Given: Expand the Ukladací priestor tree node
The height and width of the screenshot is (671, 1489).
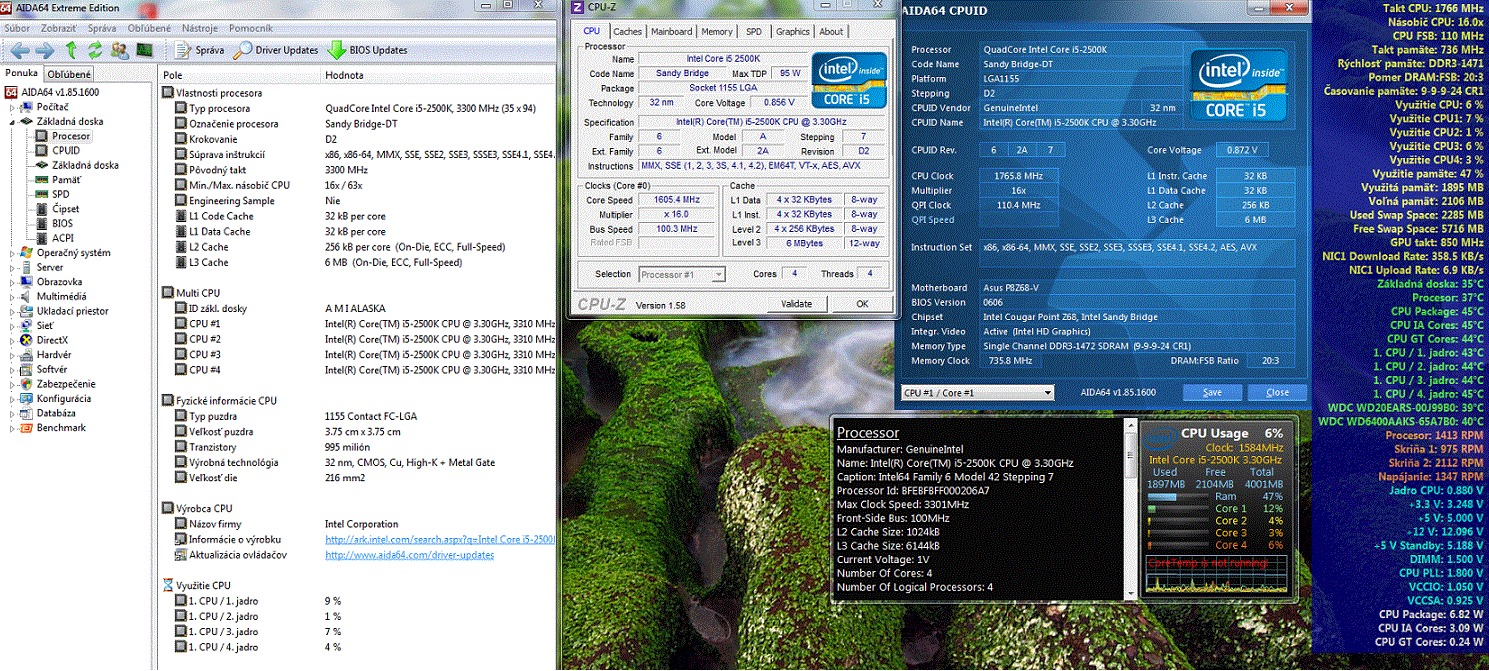Looking at the screenshot, I should click(x=13, y=311).
